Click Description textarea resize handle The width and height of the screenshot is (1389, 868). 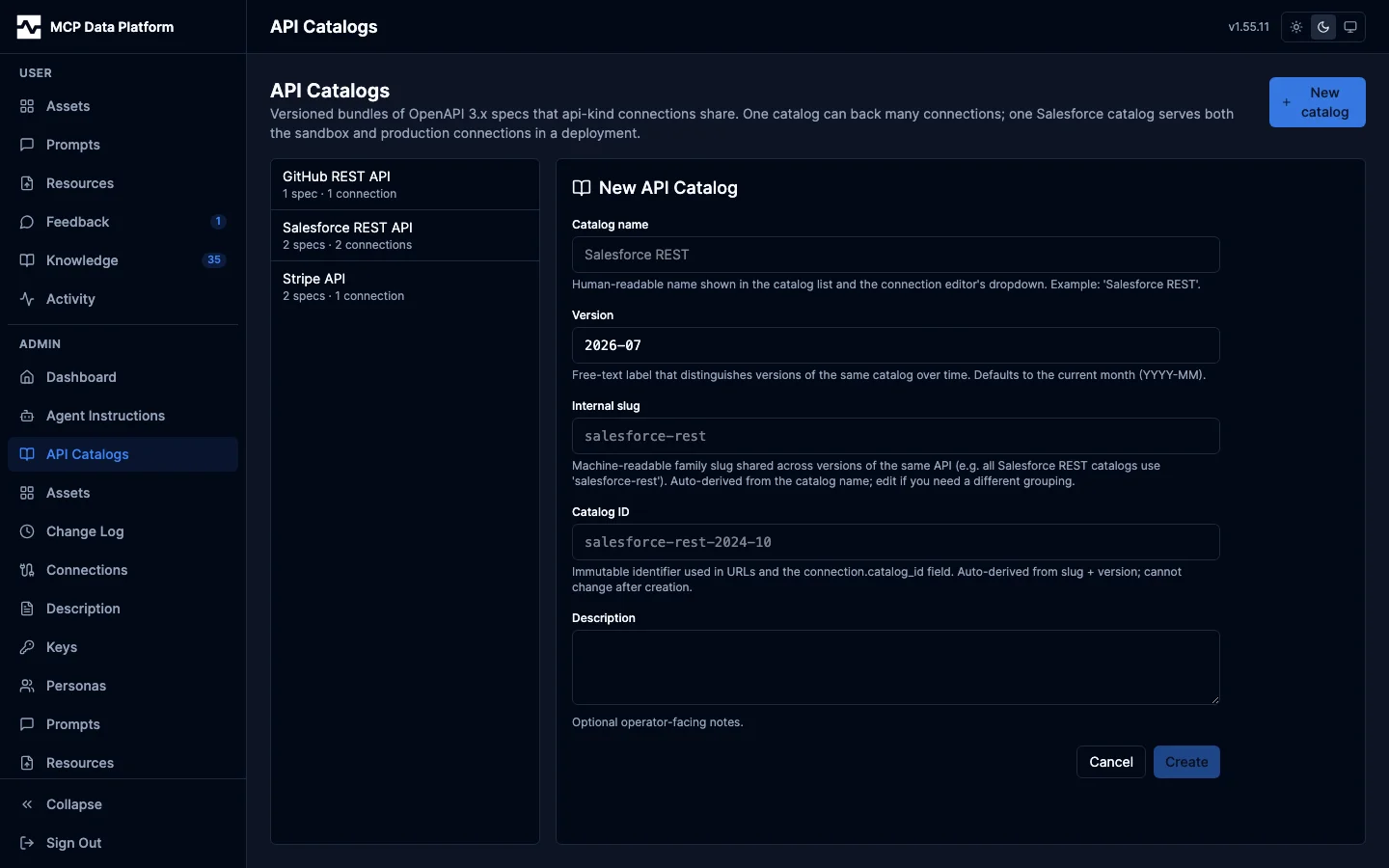(x=1214, y=699)
